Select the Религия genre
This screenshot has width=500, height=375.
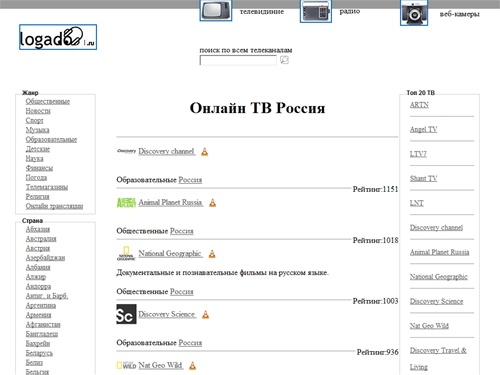pos(37,197)
